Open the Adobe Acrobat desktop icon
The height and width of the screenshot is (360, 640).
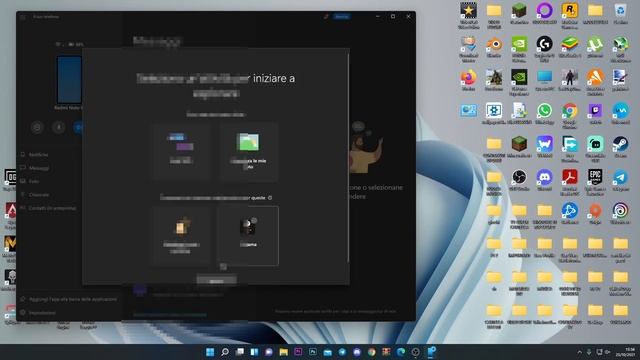click(x=569, y=178)
